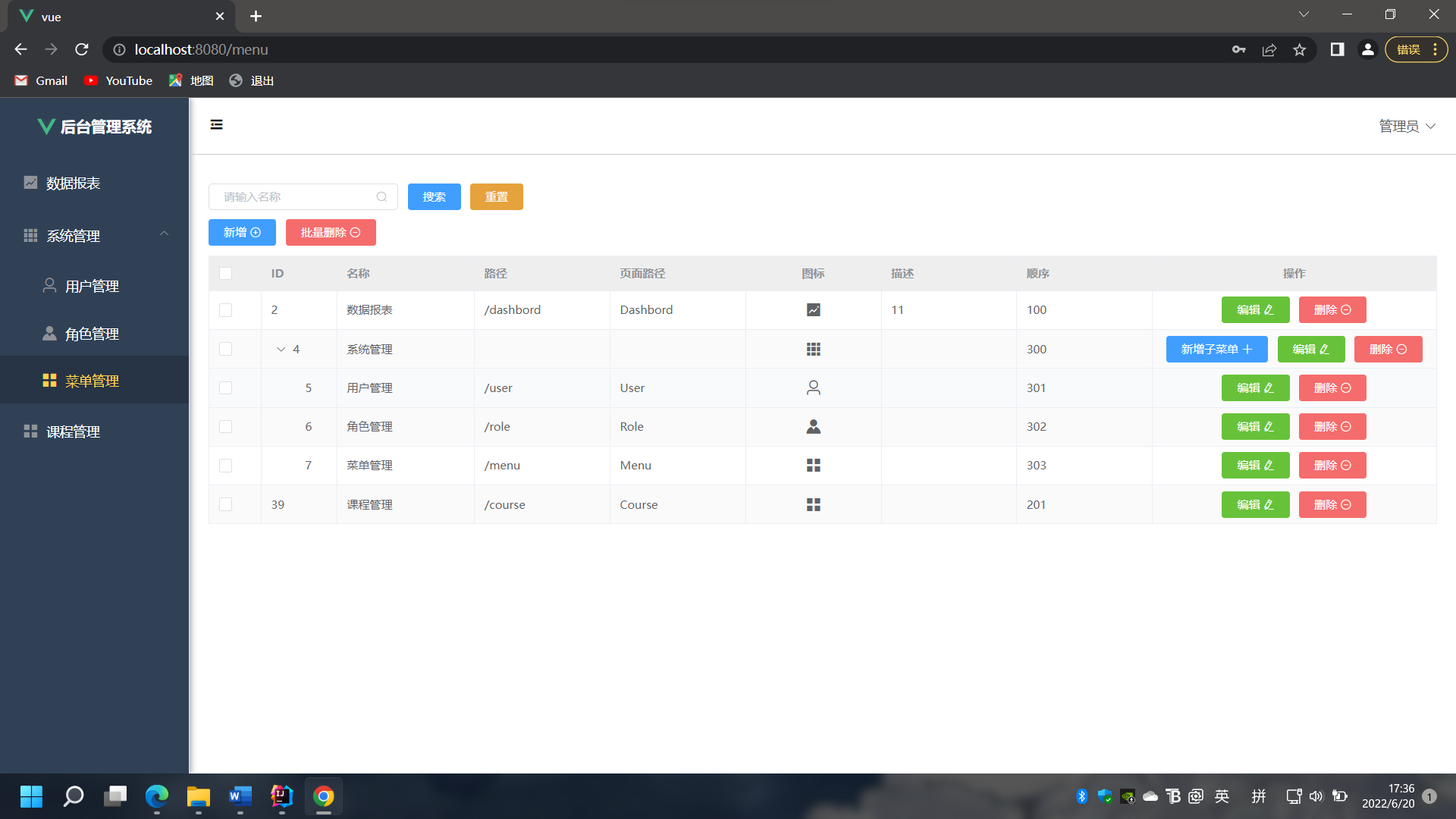1456x819 pixels.
Task: Toggle the sidebar collapse hamburger icon
Action: pos(216,124)
